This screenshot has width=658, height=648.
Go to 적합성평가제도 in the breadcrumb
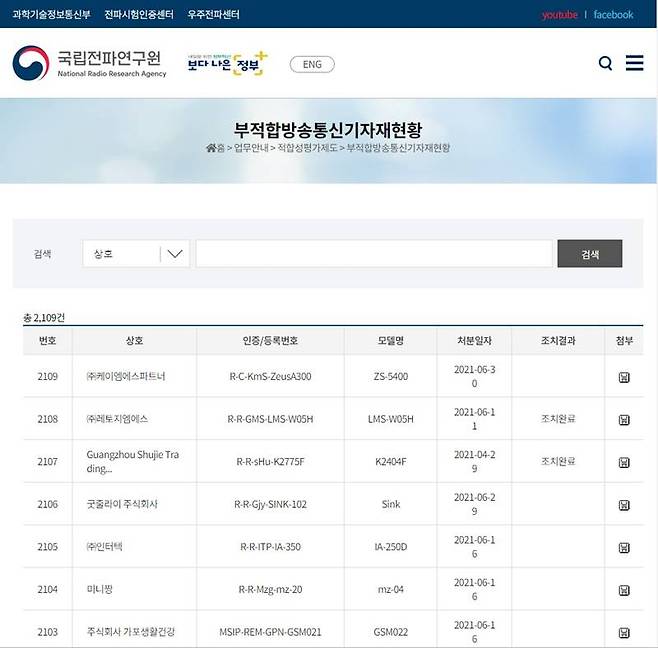[307, 148]
